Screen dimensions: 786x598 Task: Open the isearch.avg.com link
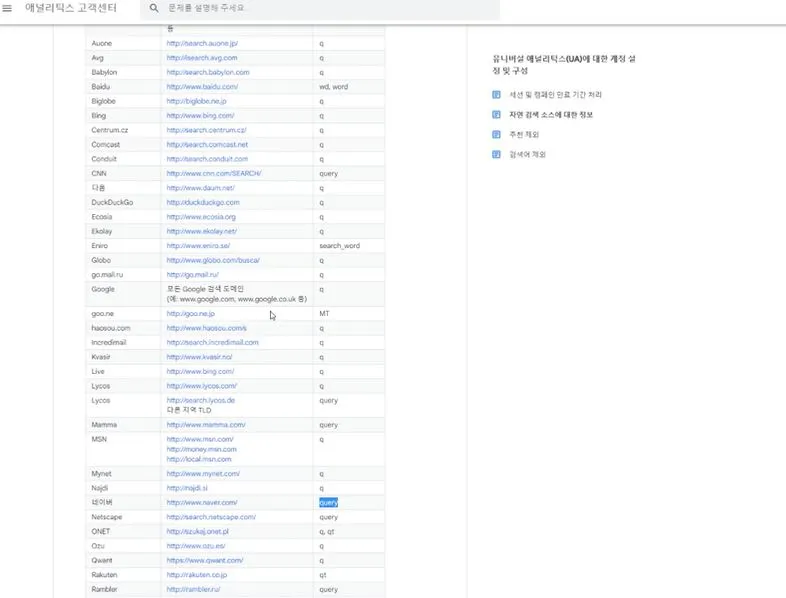202,58
